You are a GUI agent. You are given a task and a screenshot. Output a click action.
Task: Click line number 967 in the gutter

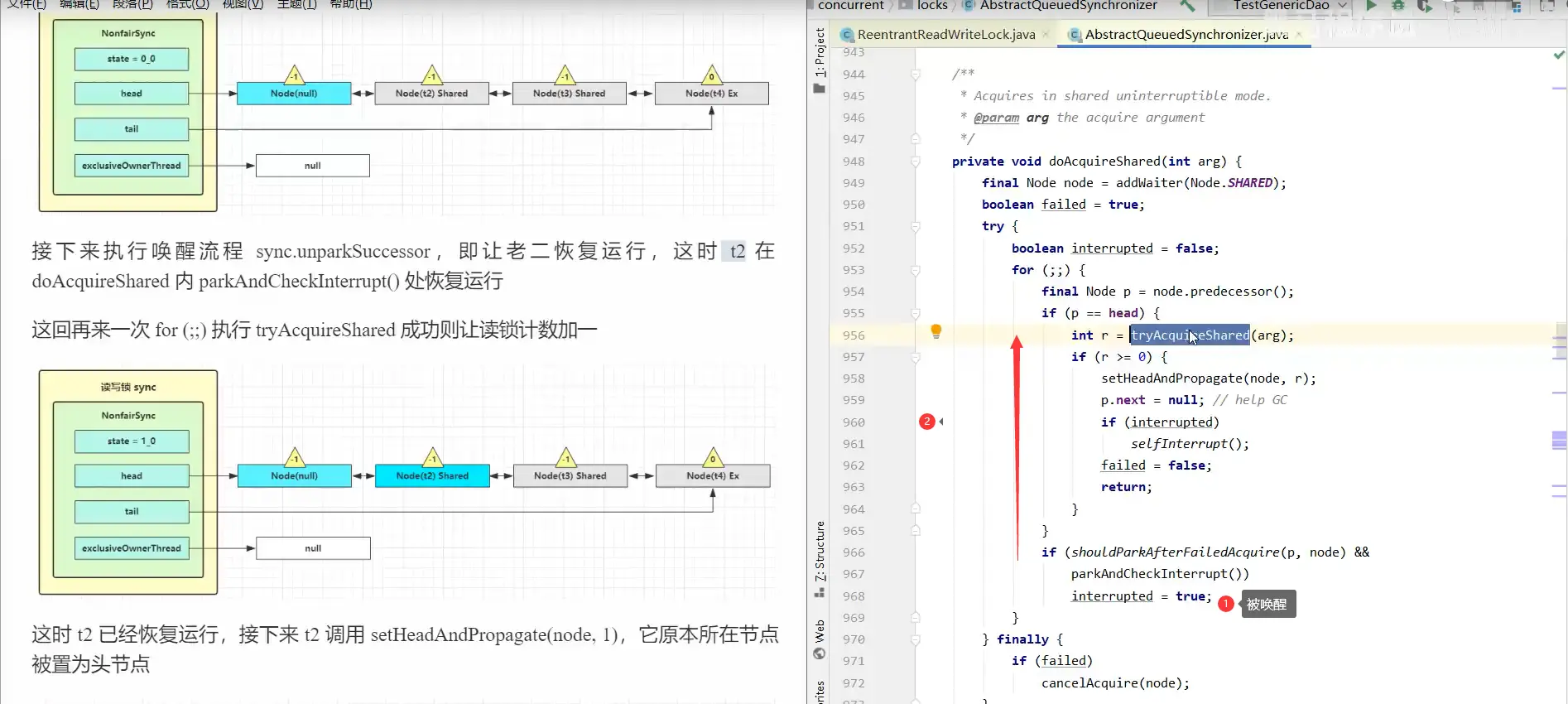[854, 574]
